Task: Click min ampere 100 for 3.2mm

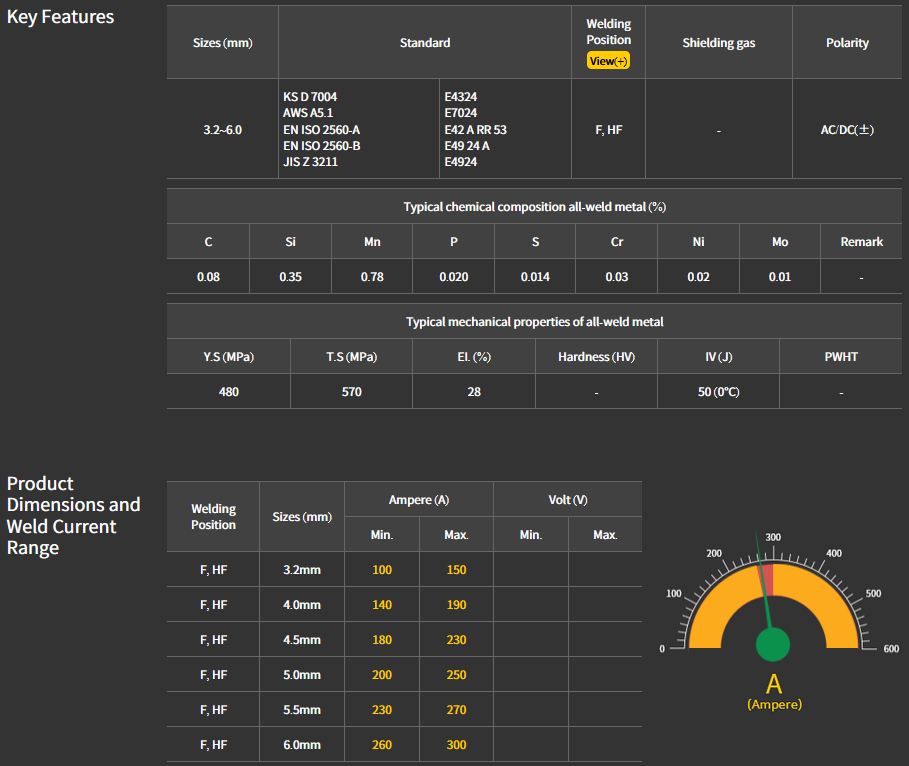Action: click(382, 570)
